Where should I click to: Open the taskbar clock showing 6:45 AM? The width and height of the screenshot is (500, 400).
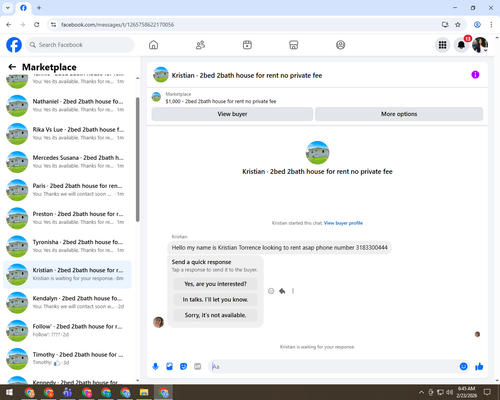coord(466,392)
